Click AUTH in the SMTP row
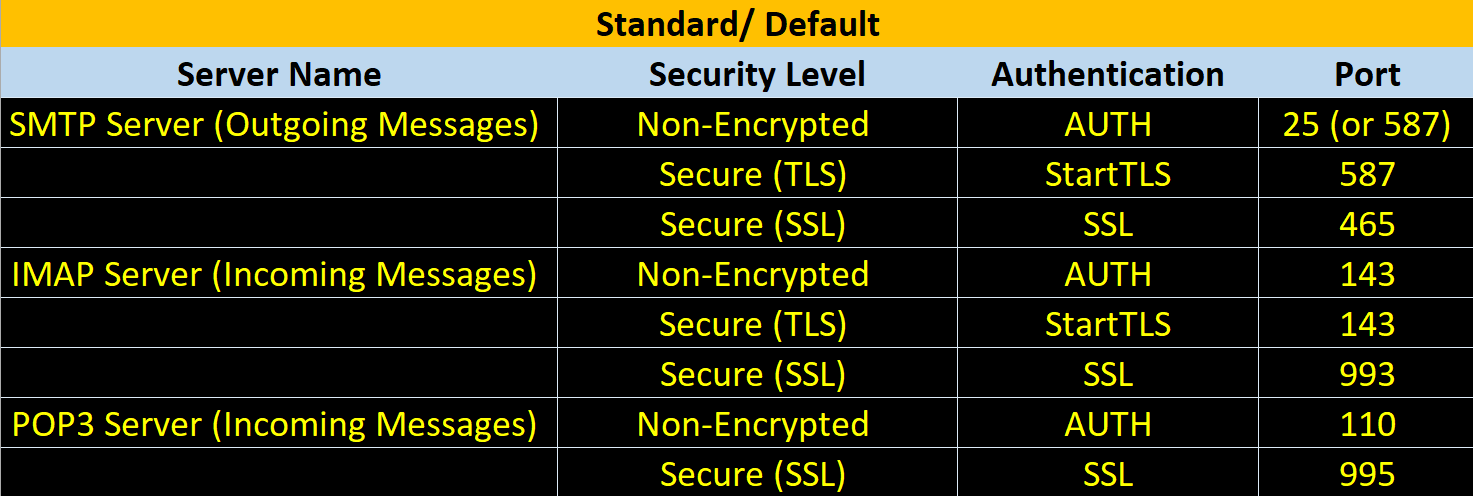This screenshot has height=496, width=1473. click(x=1108, y=124)
